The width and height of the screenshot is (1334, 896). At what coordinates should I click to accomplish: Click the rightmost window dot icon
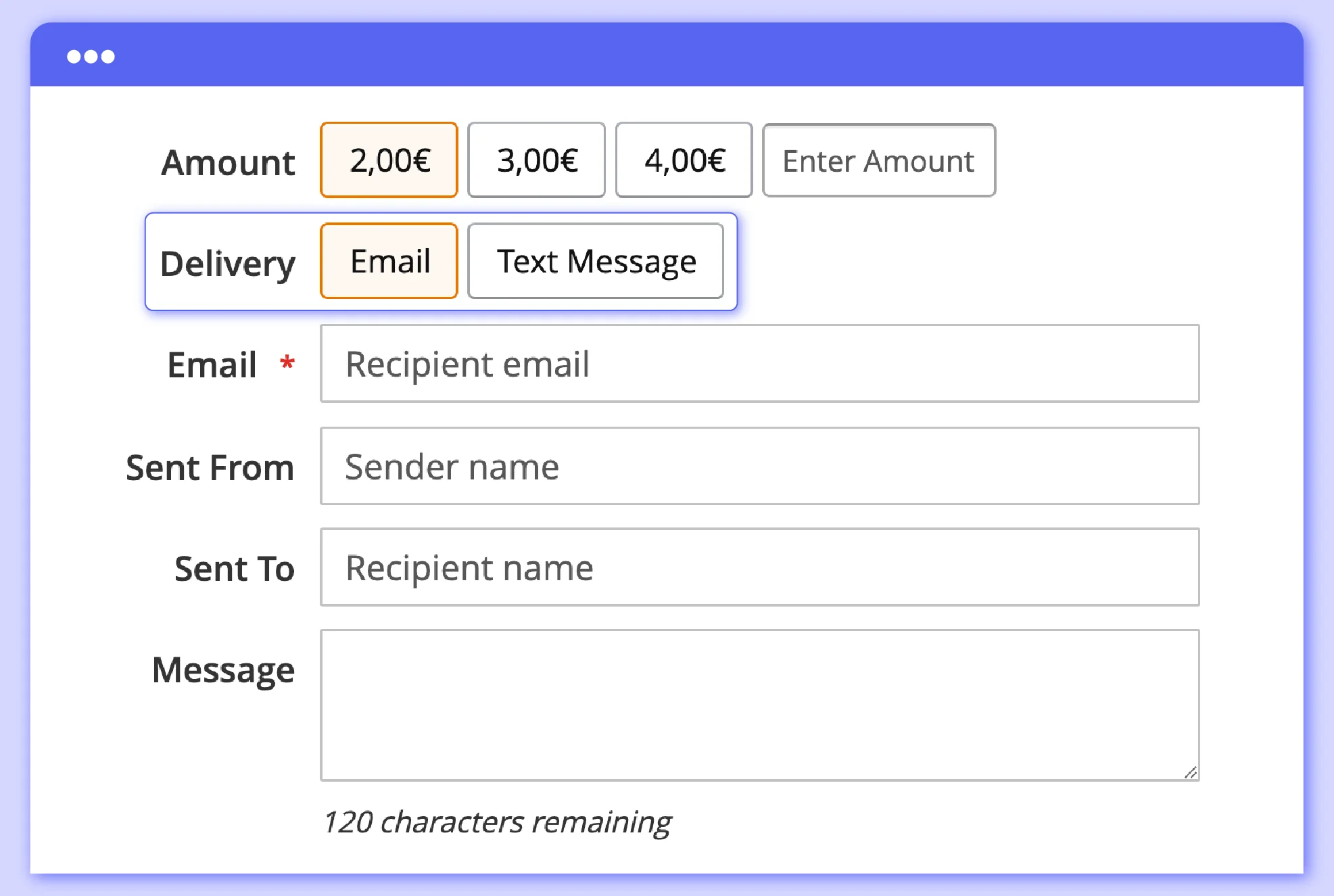pos(108,56)
